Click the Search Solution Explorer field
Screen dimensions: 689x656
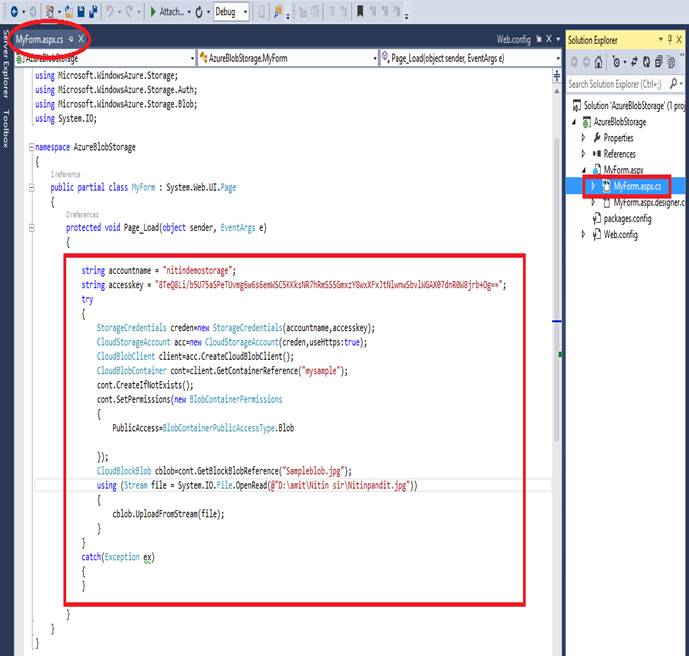(615, 84)
